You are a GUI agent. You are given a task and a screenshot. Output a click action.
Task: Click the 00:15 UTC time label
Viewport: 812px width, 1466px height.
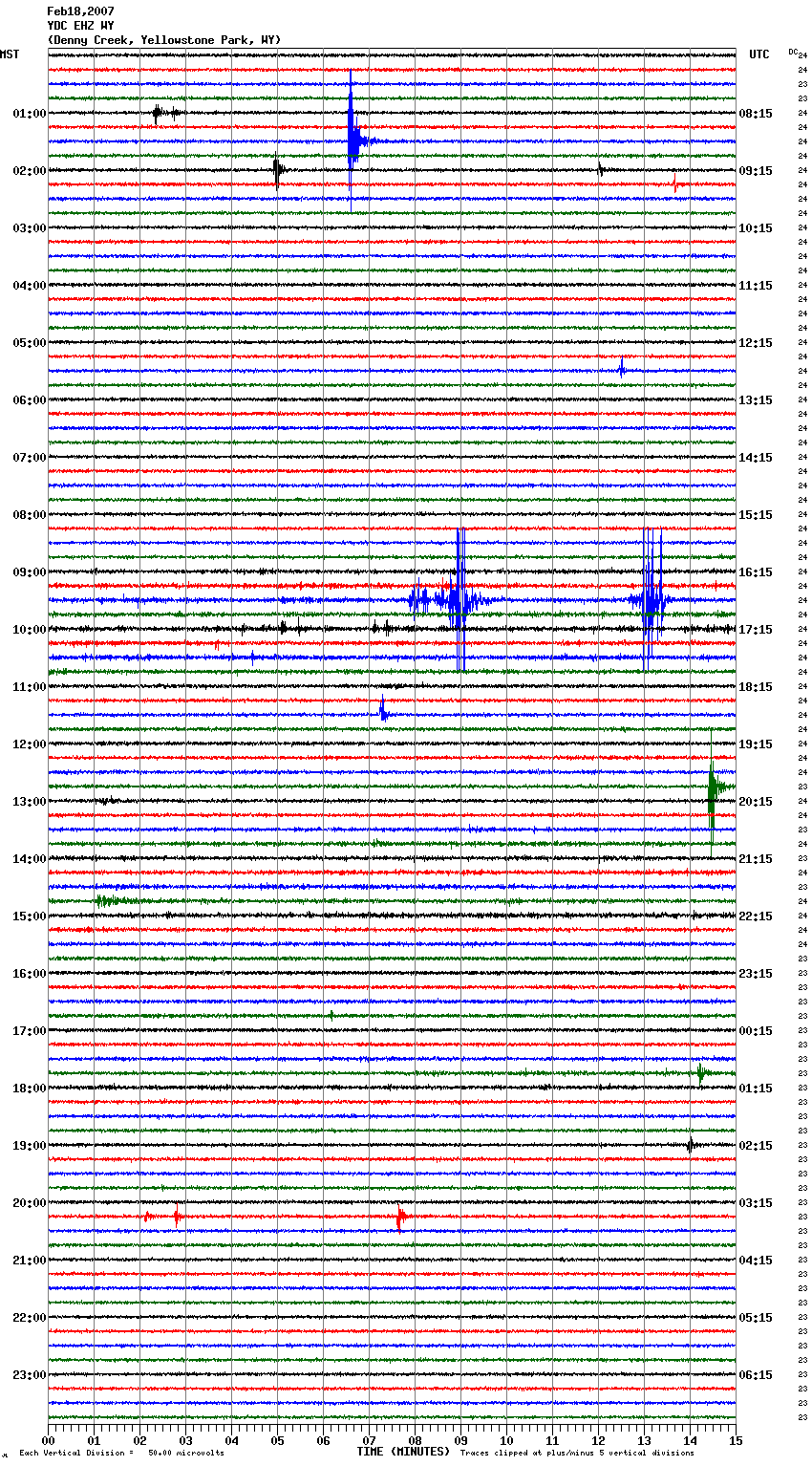coord(756,1031)
